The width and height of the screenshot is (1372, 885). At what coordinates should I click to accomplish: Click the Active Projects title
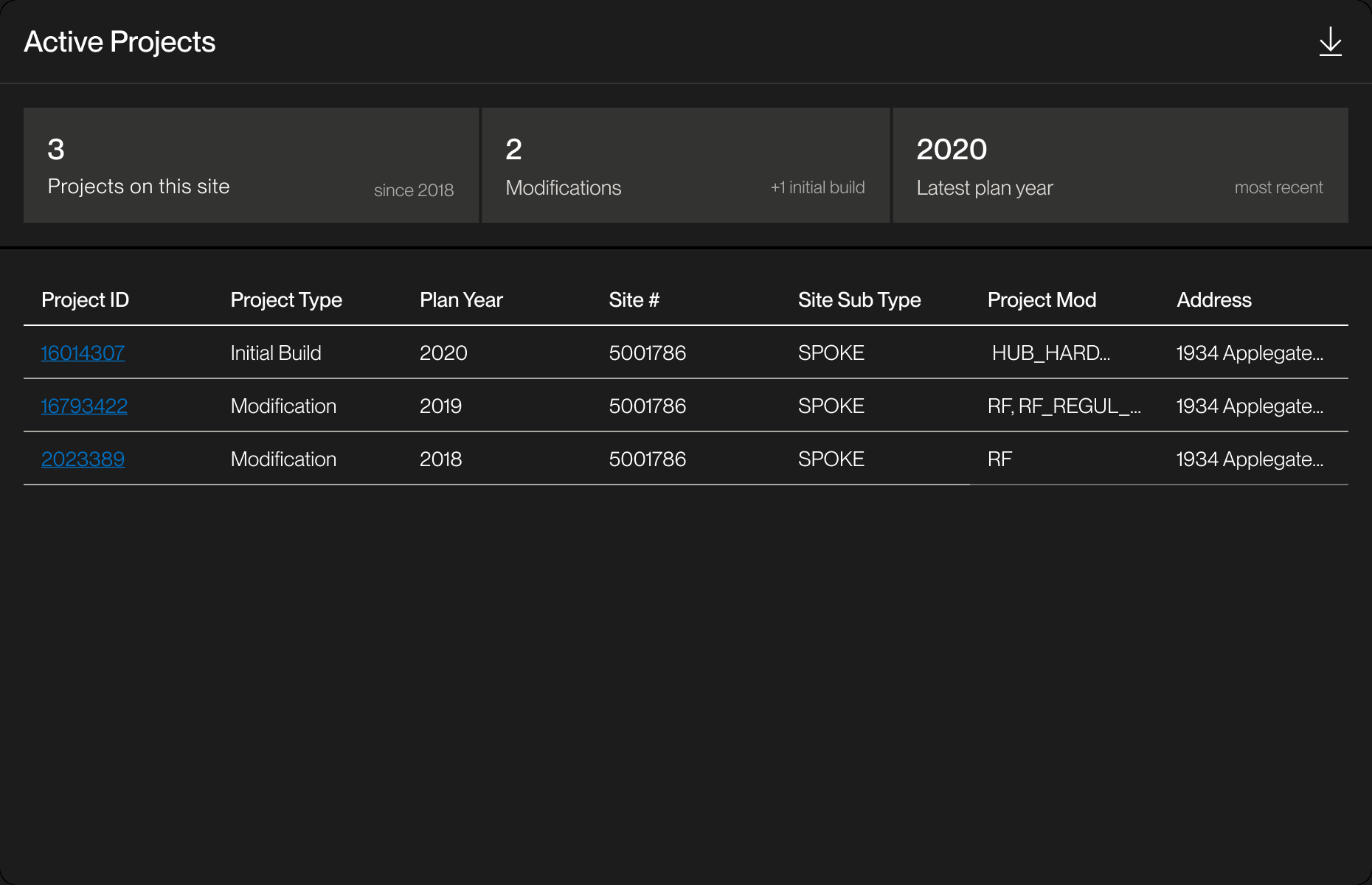(119, 41)
